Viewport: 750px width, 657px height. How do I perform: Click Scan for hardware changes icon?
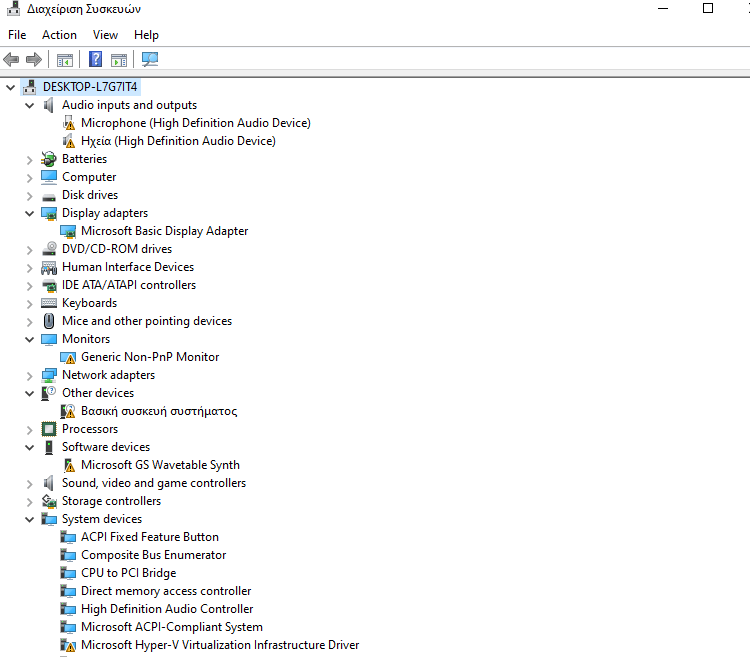point(150,59)
